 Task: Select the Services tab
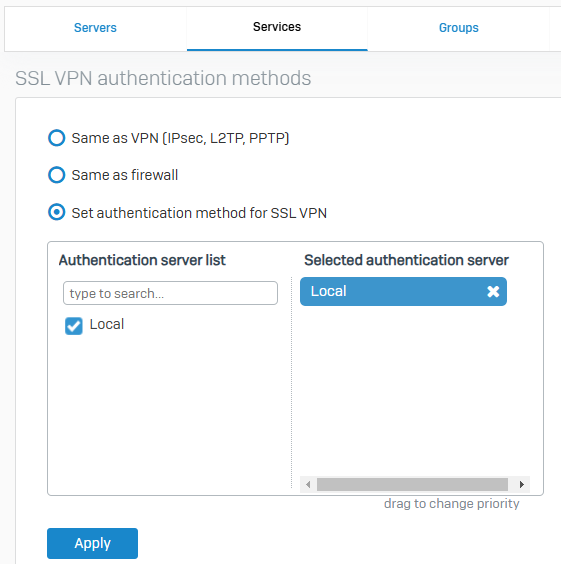(277, 27)
